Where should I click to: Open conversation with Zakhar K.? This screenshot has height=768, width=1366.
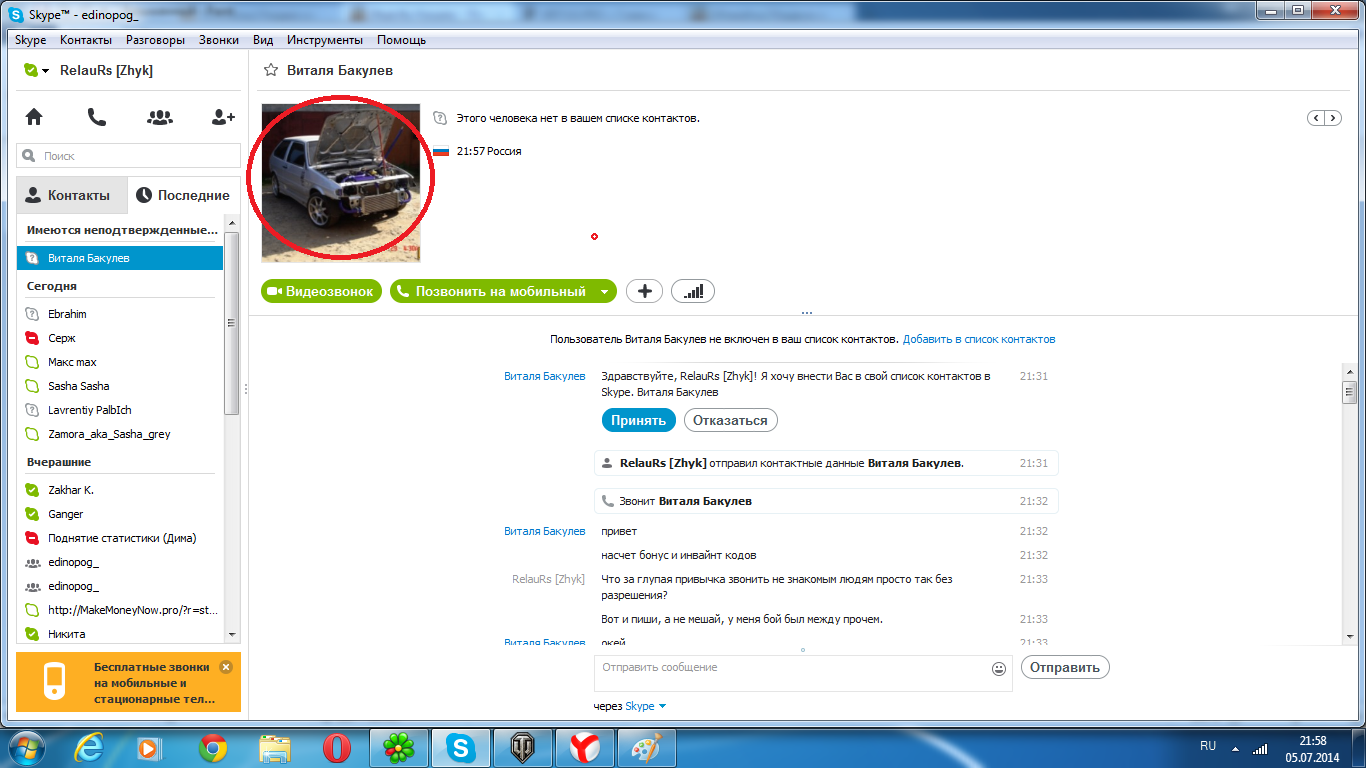[120, 490]
